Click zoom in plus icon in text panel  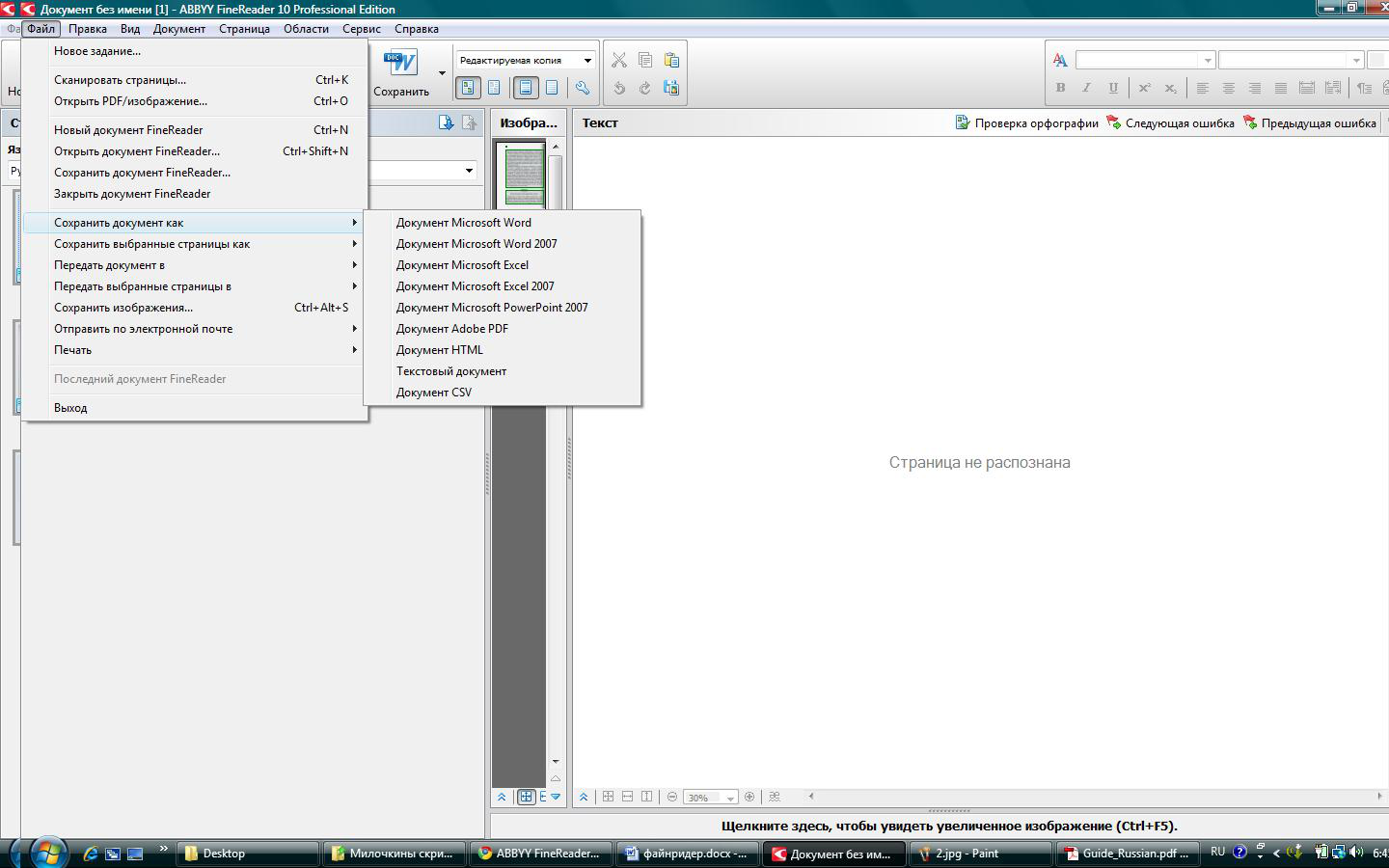click(x=749, y=797)
